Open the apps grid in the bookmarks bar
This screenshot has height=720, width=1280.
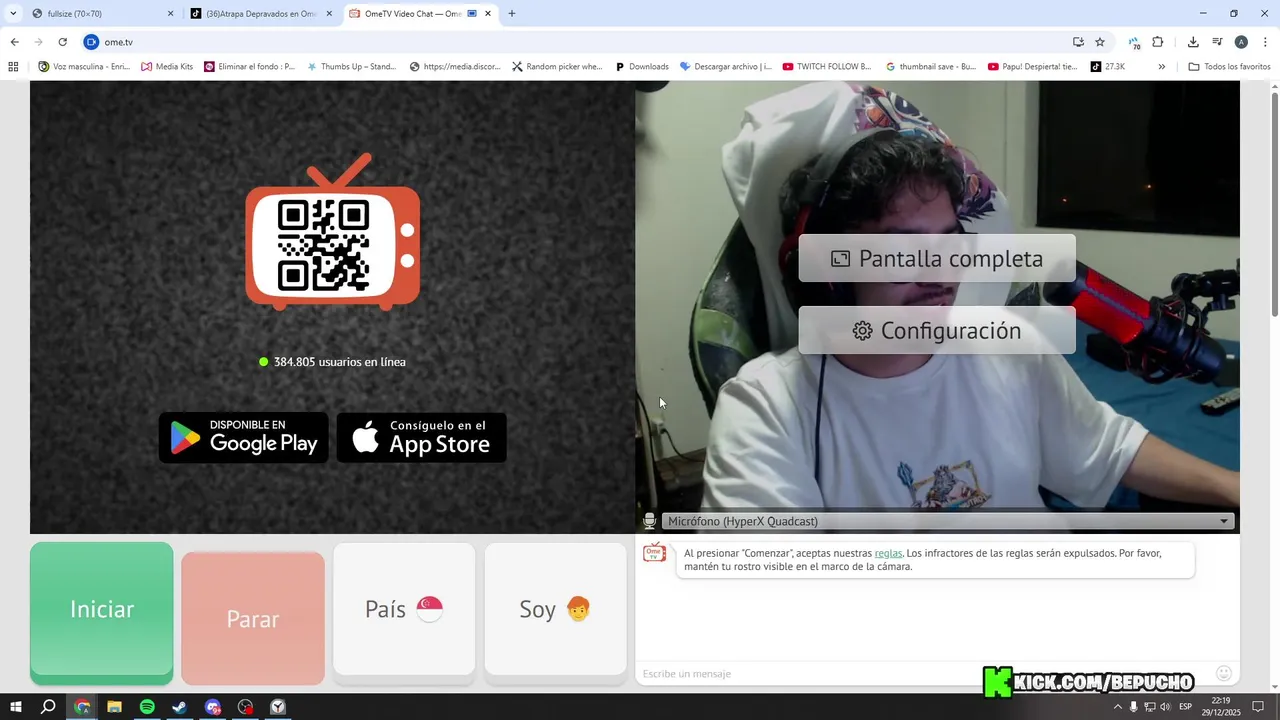(x=13, y=67)
